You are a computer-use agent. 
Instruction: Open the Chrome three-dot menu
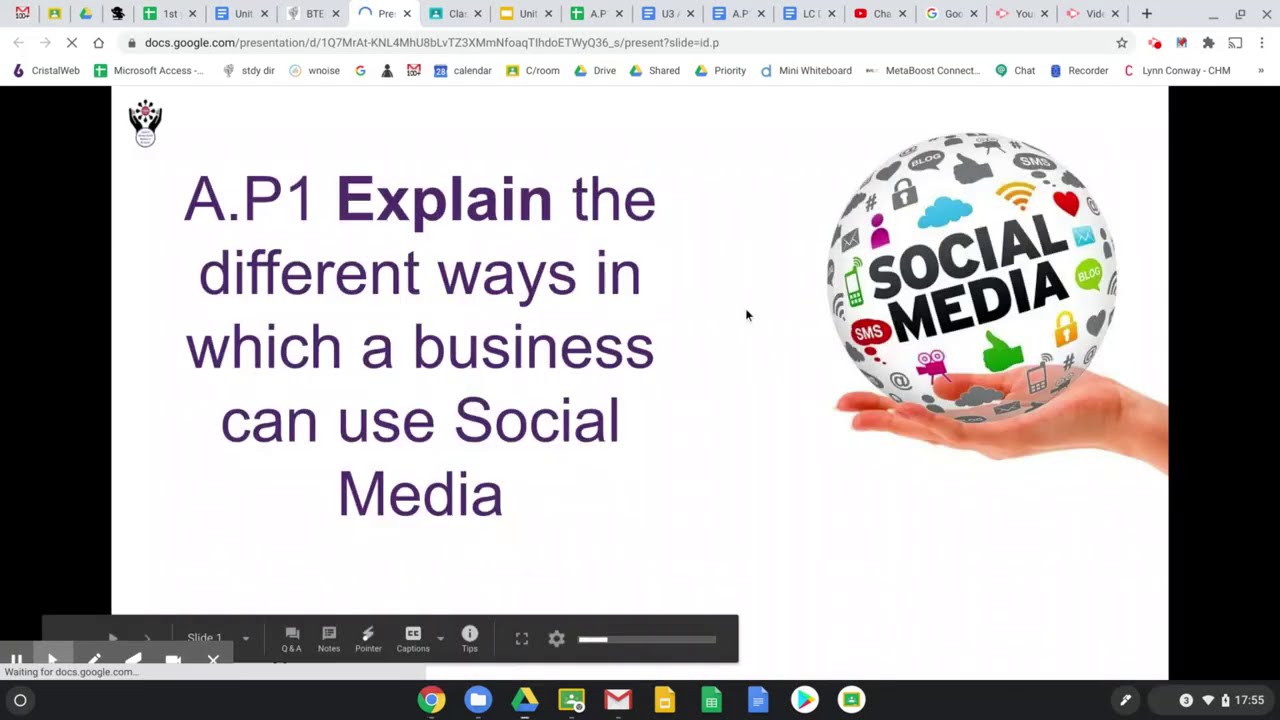click(x=1262, y=43)
